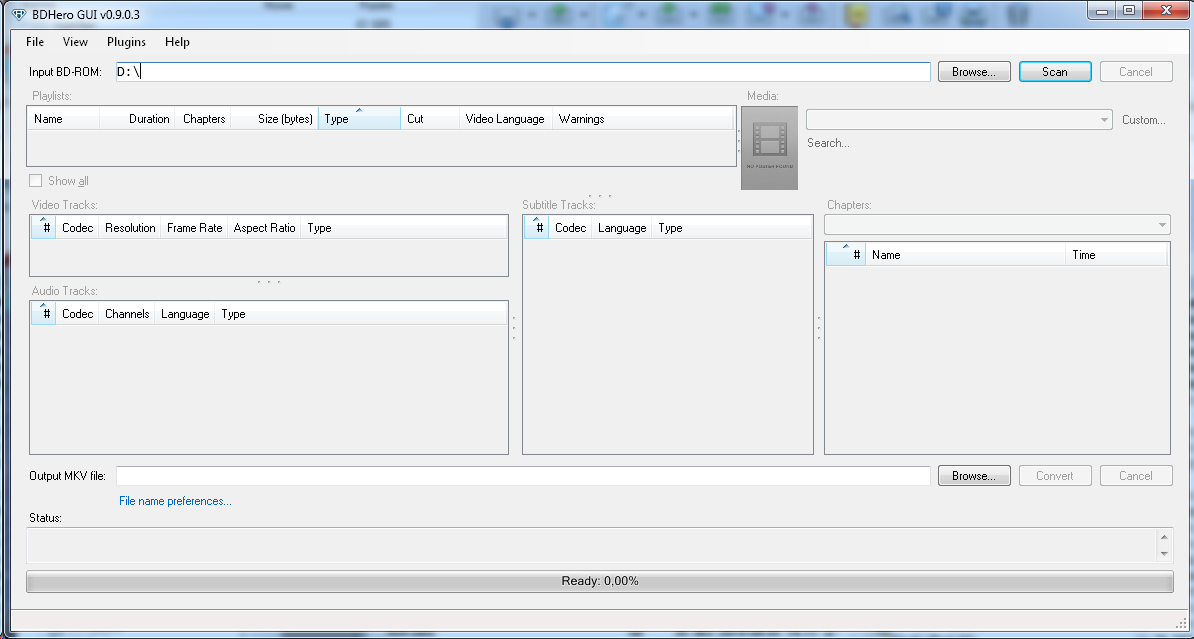Click the Ready progress bar
The width and height of the screenshot is (1194, 639).
click(600, 581)
